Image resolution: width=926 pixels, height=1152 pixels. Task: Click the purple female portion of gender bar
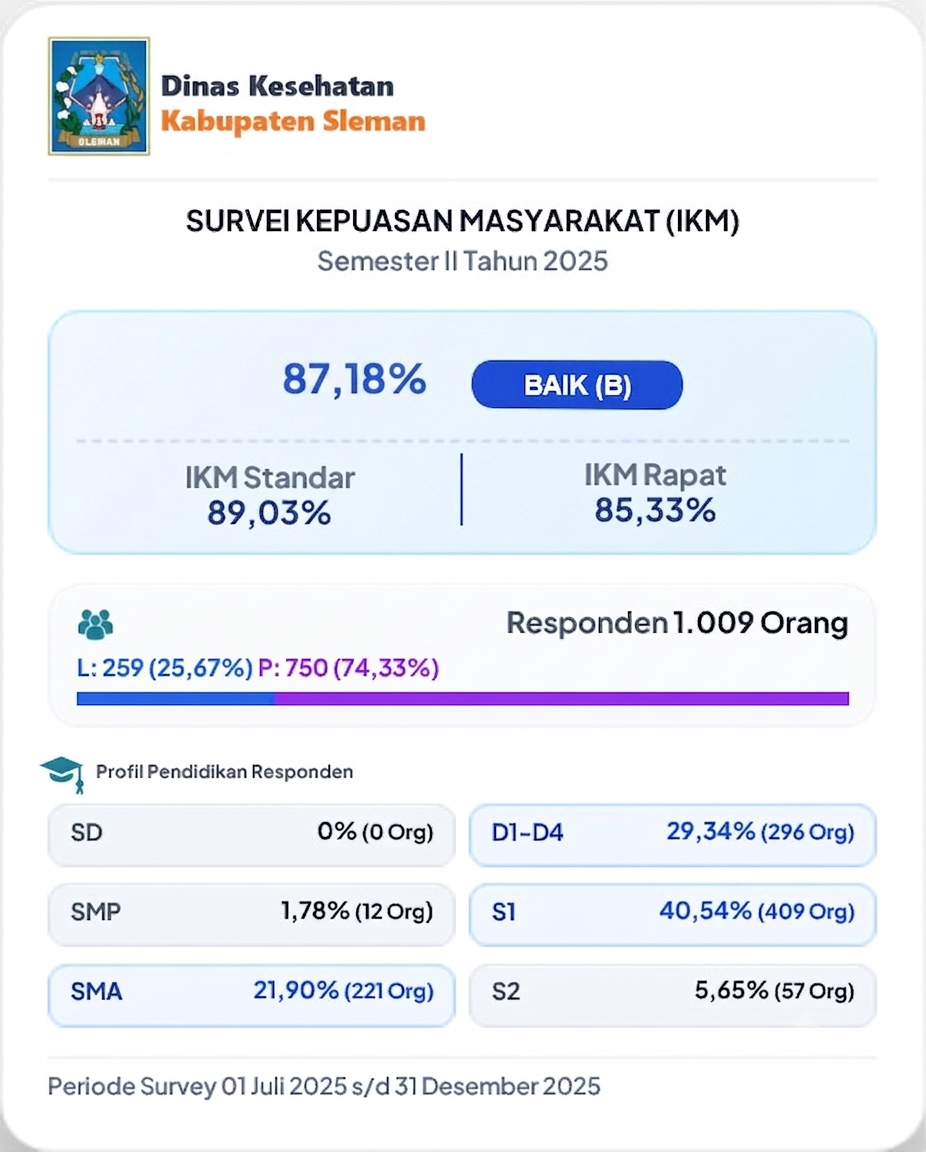tap(562, 699)
